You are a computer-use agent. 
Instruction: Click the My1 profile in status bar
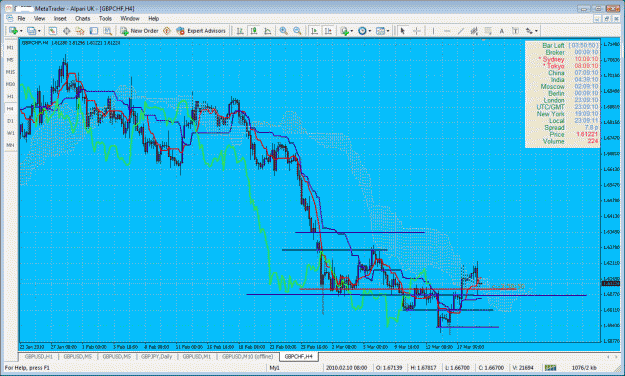click(x=274, y=368)
